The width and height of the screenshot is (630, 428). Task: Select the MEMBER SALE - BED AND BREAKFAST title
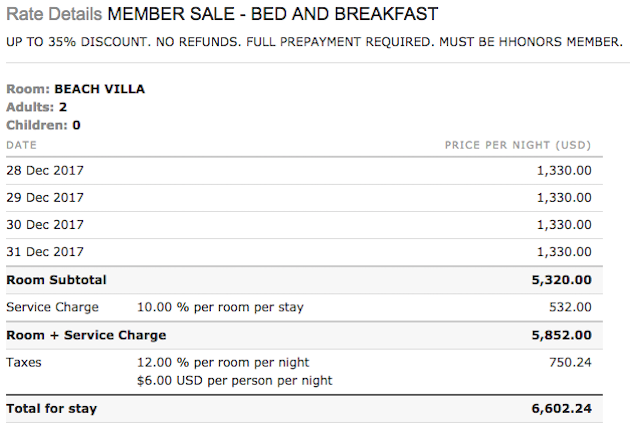coord(273,14)
